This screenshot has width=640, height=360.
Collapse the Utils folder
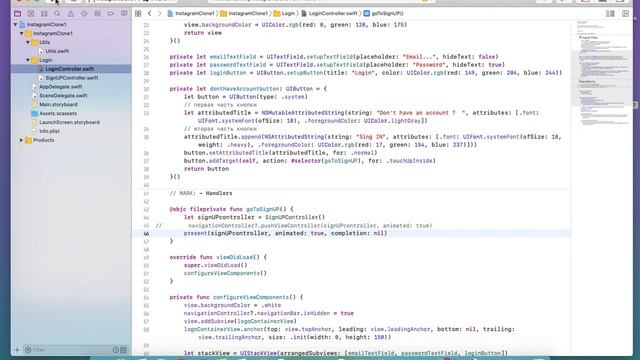tap(28, 42)
